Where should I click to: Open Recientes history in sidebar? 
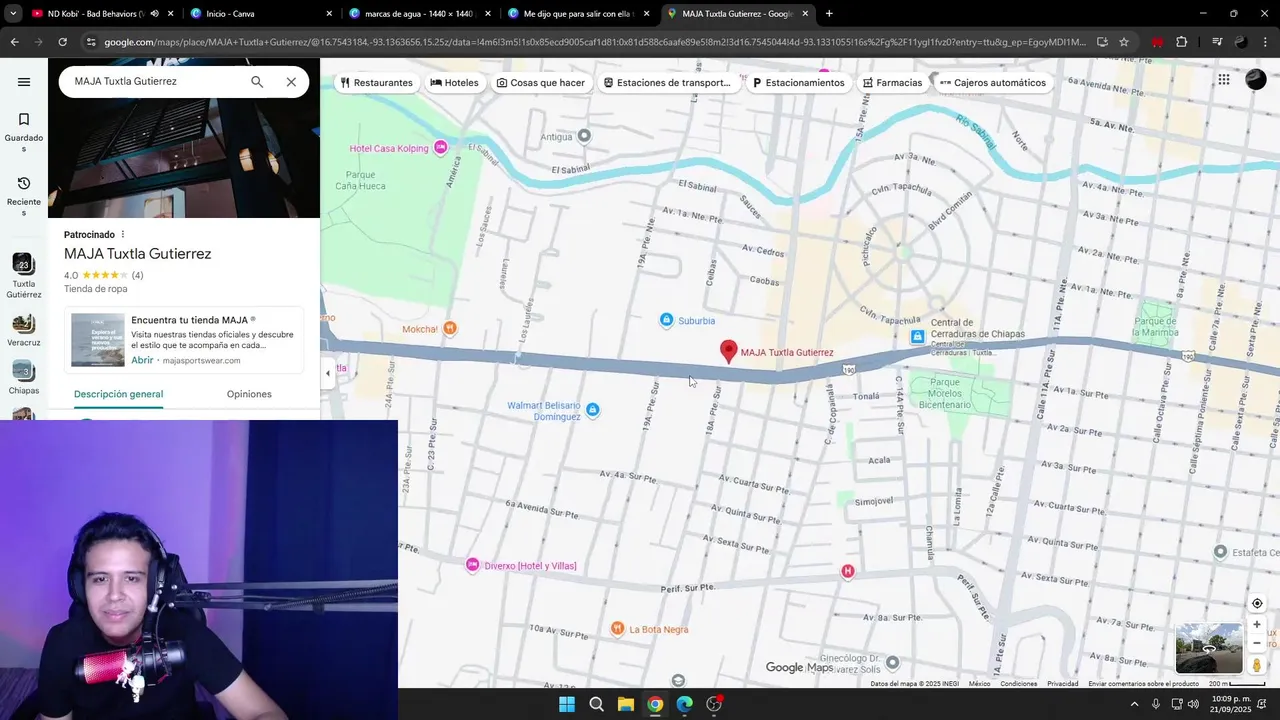(24, 197)
